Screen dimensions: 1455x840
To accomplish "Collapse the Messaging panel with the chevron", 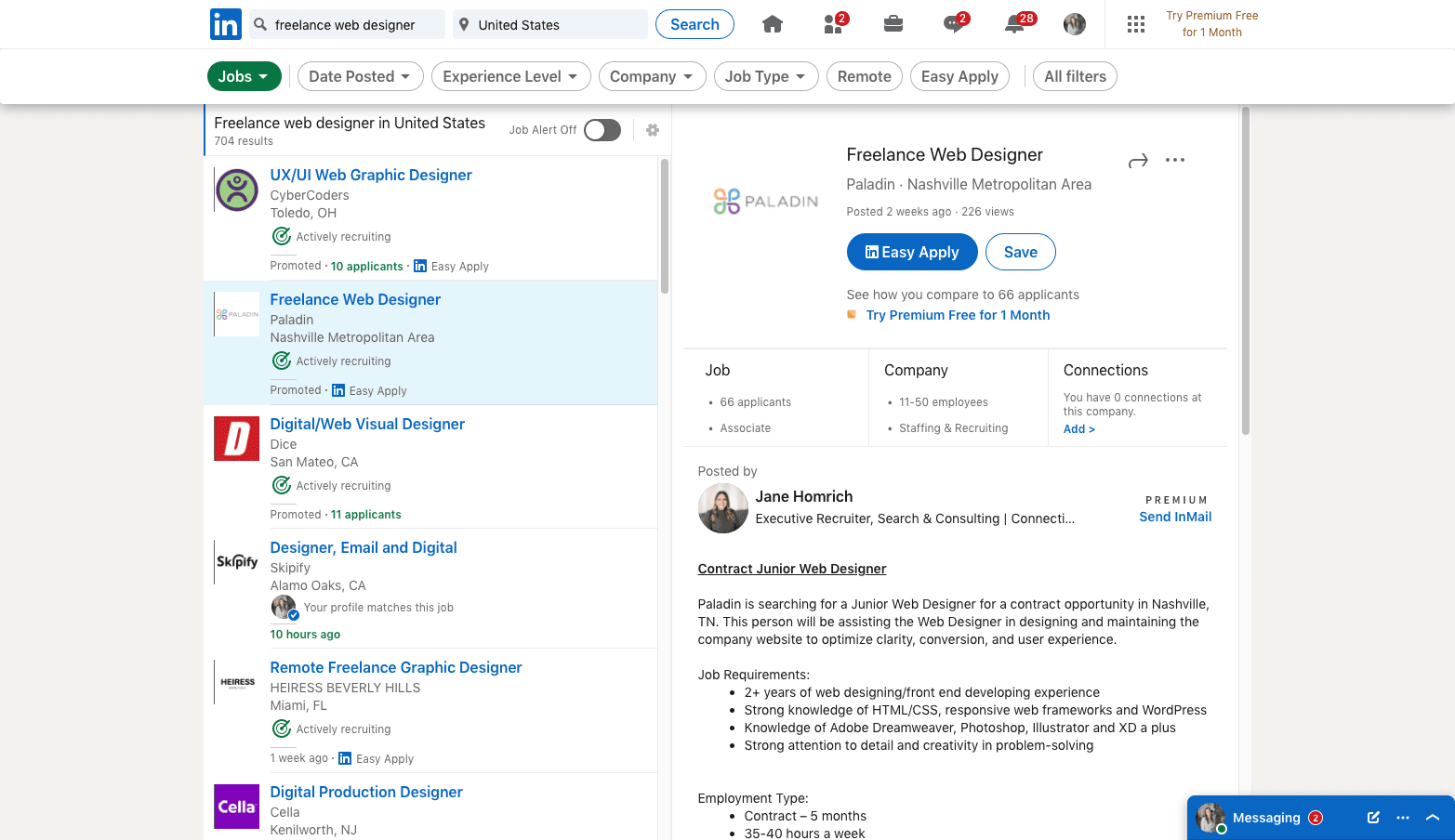I will click(x=1433, y=818).
